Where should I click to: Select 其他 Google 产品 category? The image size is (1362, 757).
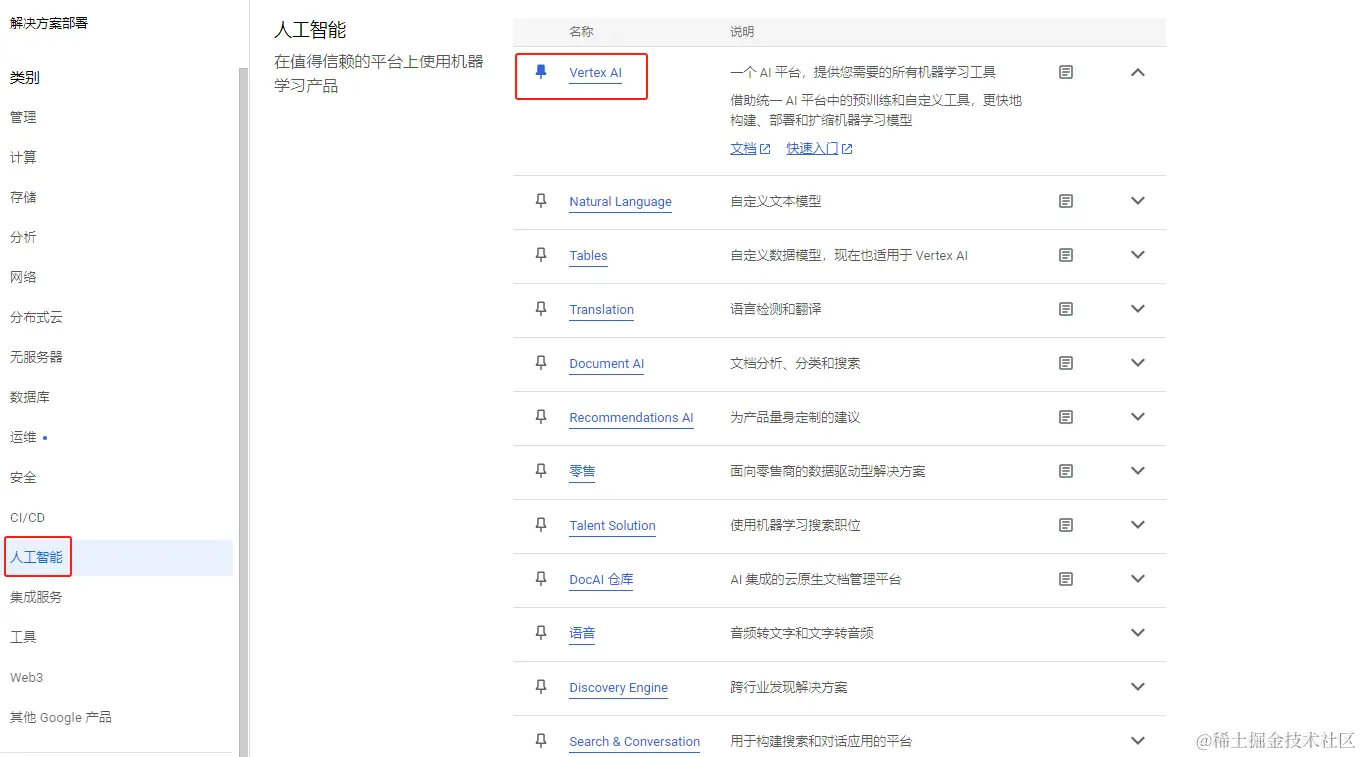pos(61,717)
